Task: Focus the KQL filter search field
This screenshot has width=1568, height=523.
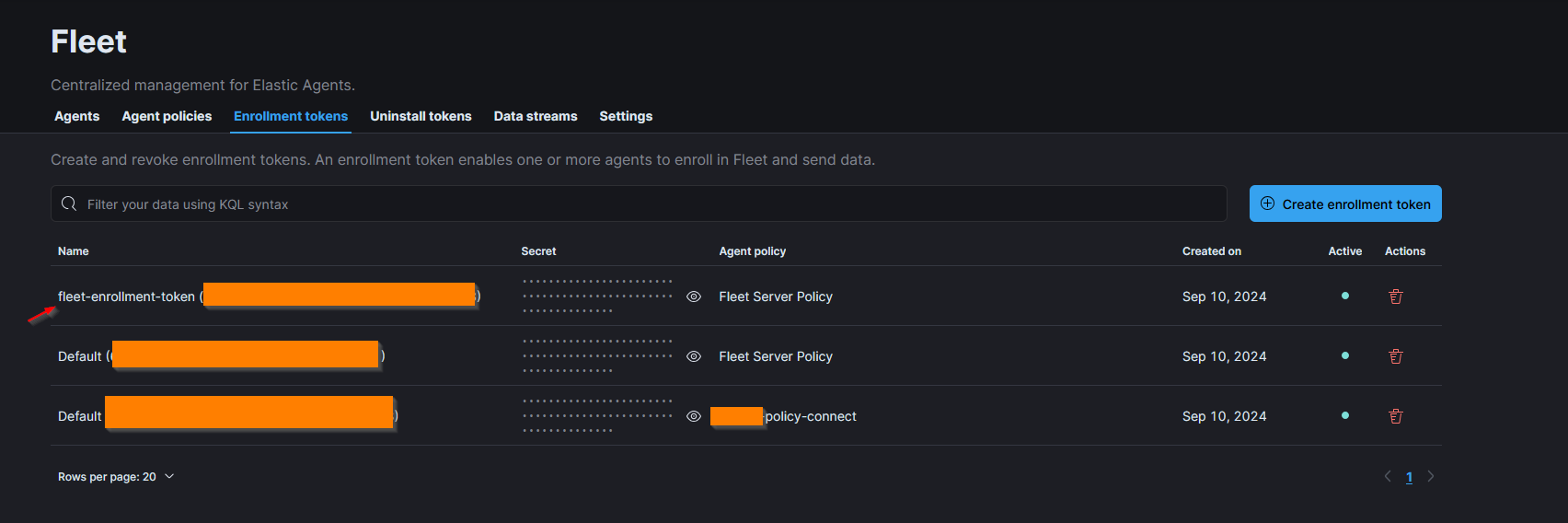Action: point(644,204)
